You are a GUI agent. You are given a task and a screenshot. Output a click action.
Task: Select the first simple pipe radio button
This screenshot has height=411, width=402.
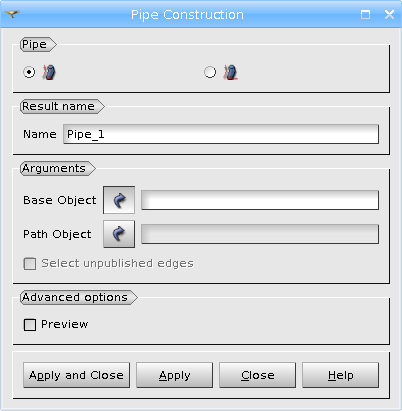click(x=29, y=72)
